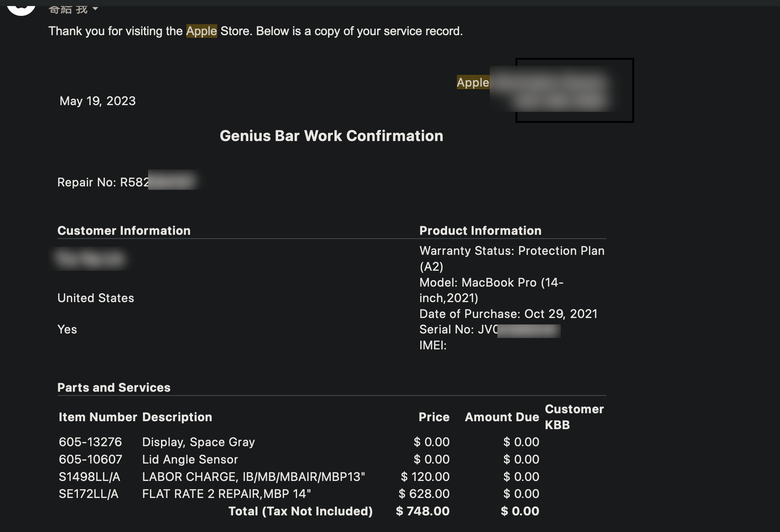This screenshot has height=532, width=780.
Task: Select the "Display, Space Gray" description
Action: (198, 441)
